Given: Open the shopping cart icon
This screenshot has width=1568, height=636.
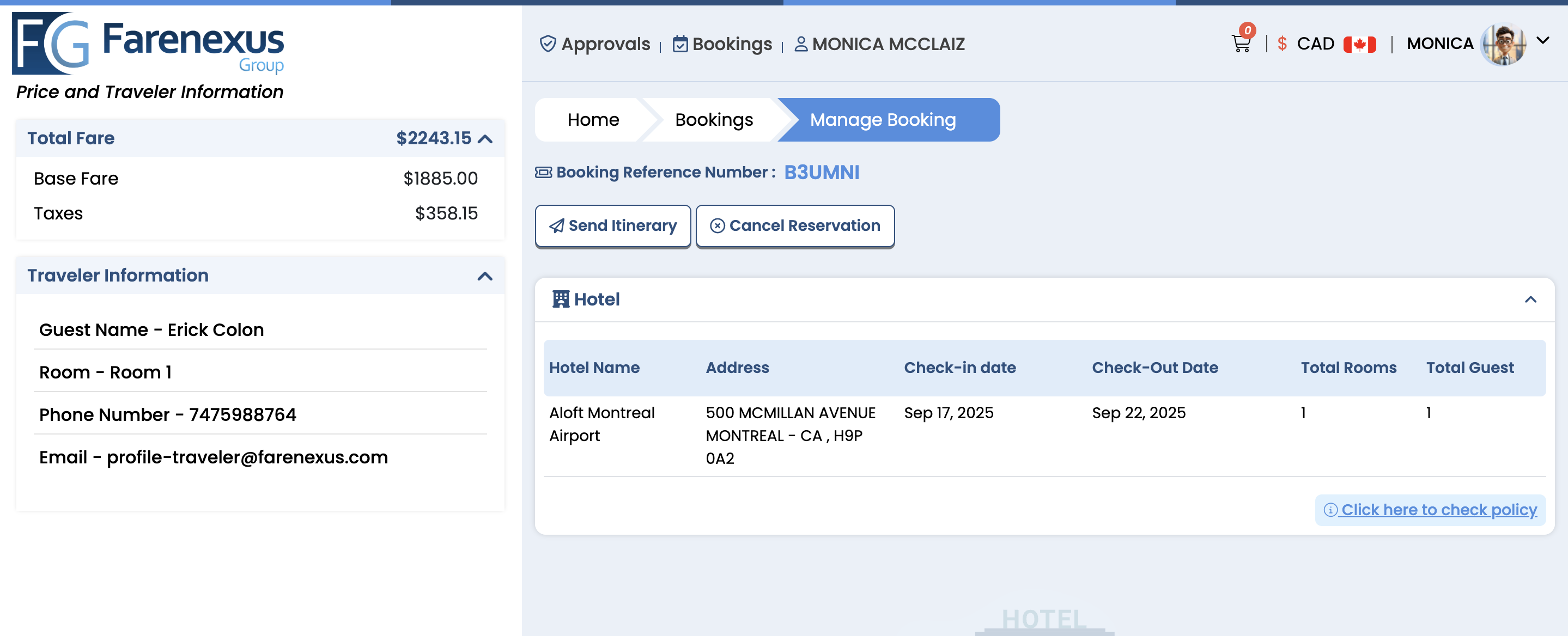Looking at the screenshot, I should tap(1241, 43).
